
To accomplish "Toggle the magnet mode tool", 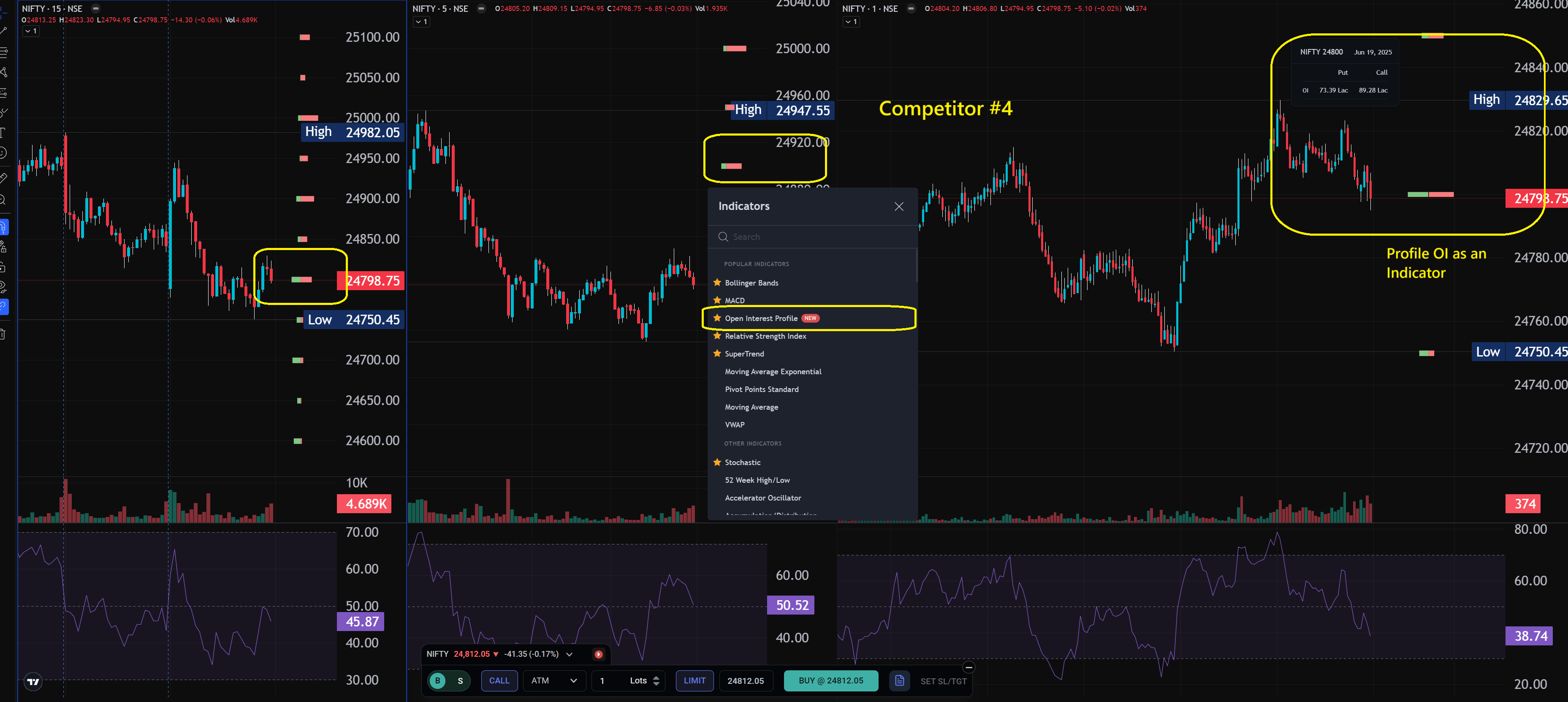I will pyautogui.click(x=4, y=228).
